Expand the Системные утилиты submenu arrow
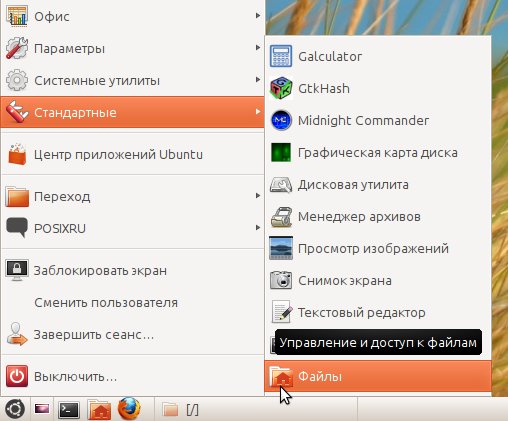508x421 pixels. (x=258, y=79)
